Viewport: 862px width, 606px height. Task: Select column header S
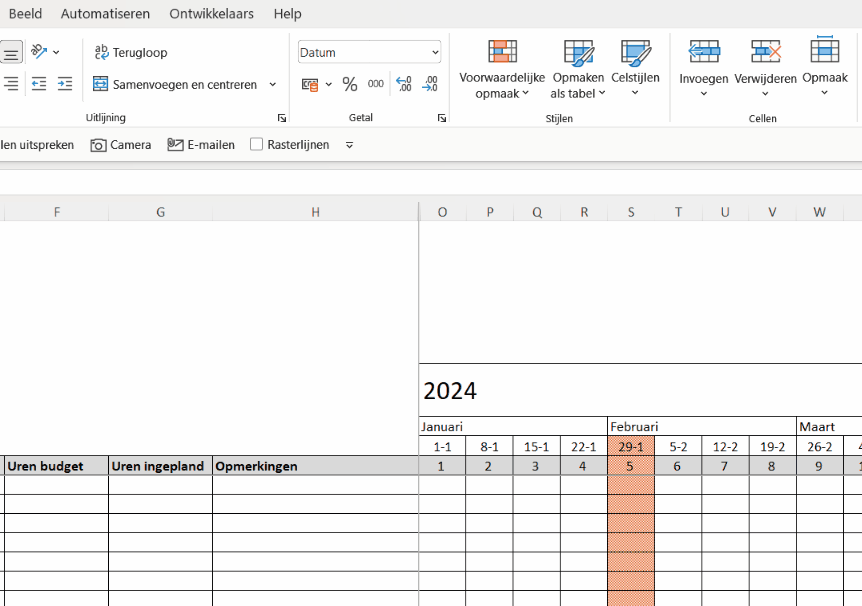(631, 212)
